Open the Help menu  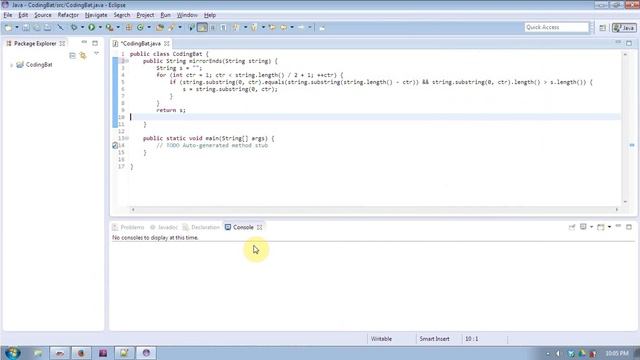click(210, 15)
